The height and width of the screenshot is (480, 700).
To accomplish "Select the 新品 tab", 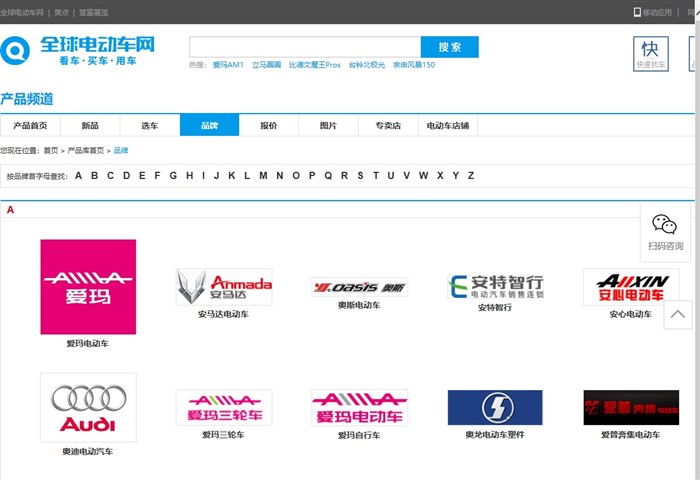I will (x=90, y=125).
